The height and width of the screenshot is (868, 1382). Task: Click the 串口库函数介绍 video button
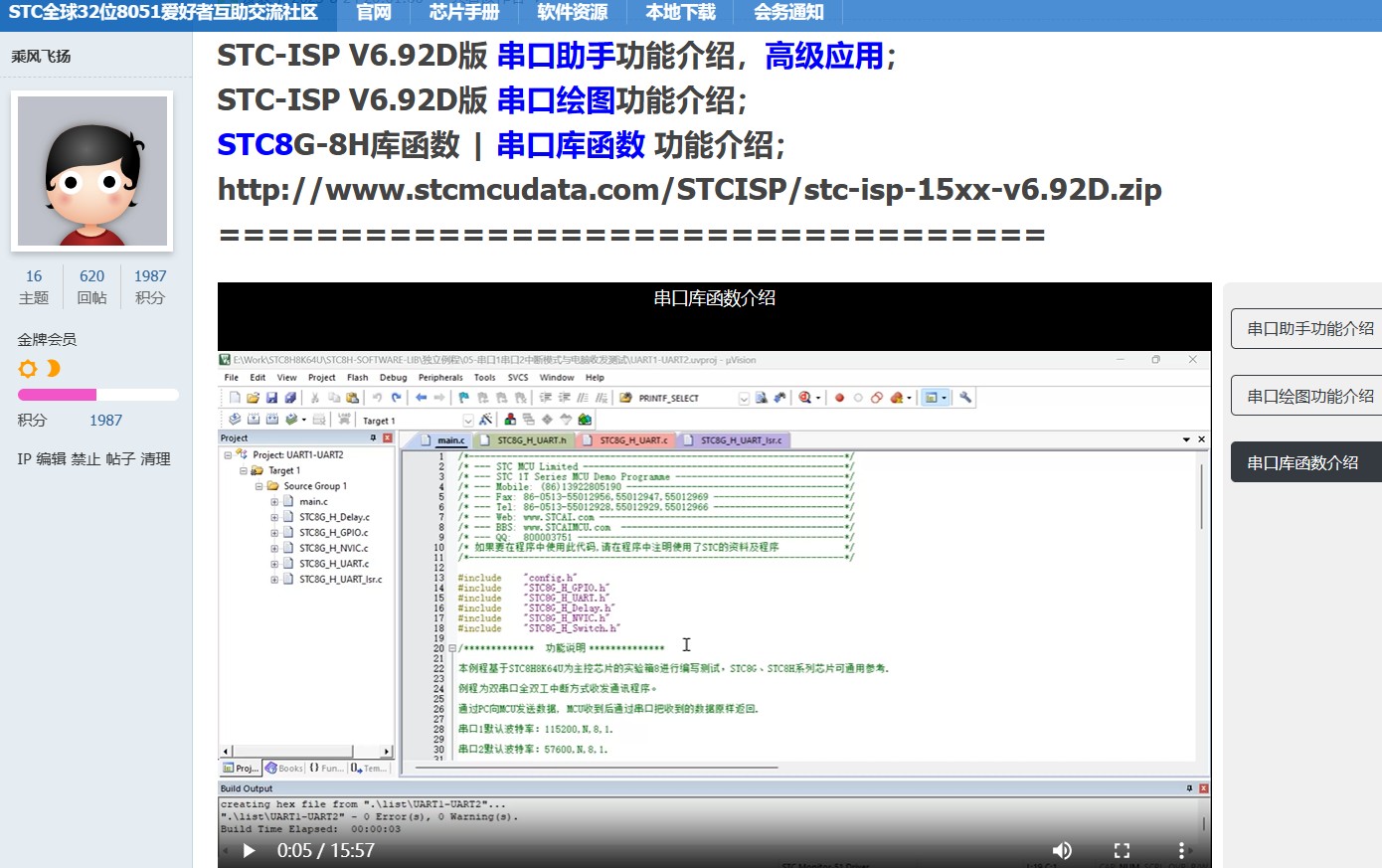(1306, 462)
